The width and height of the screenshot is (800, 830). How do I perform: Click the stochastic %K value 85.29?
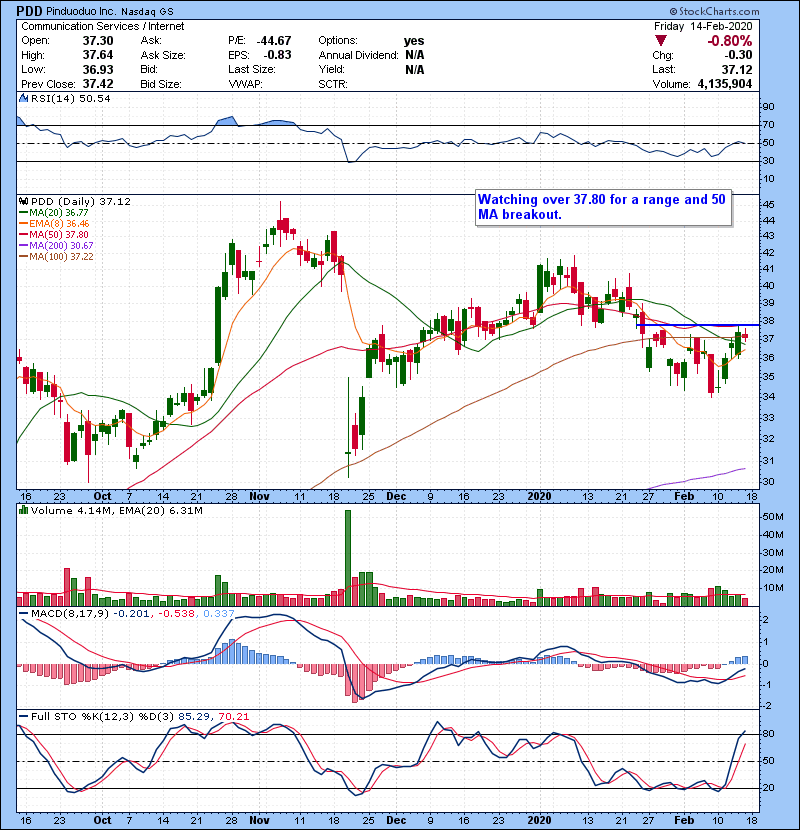pyautogui.click(x=193, y=717)
